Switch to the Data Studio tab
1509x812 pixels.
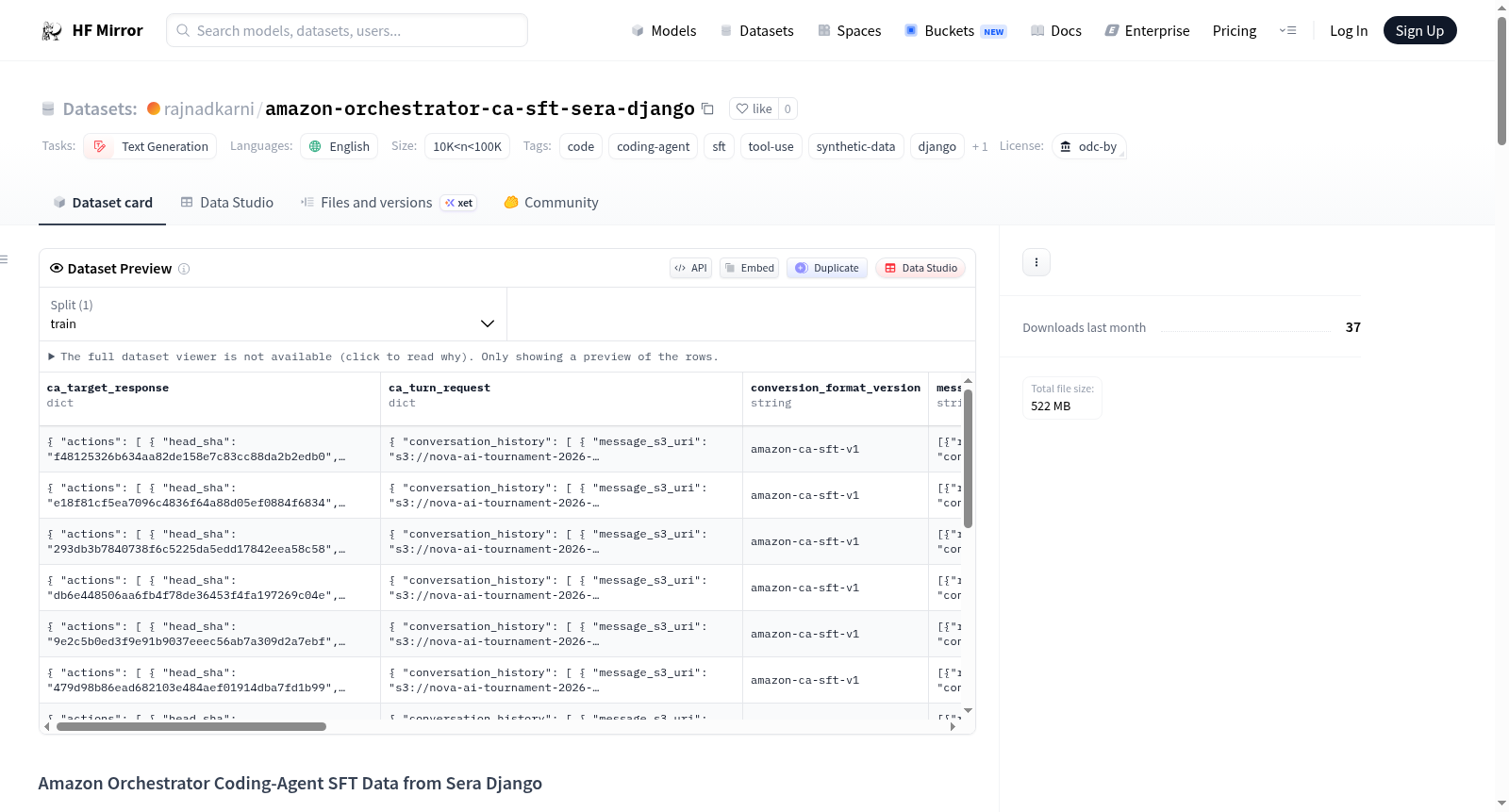coord(227,203)
